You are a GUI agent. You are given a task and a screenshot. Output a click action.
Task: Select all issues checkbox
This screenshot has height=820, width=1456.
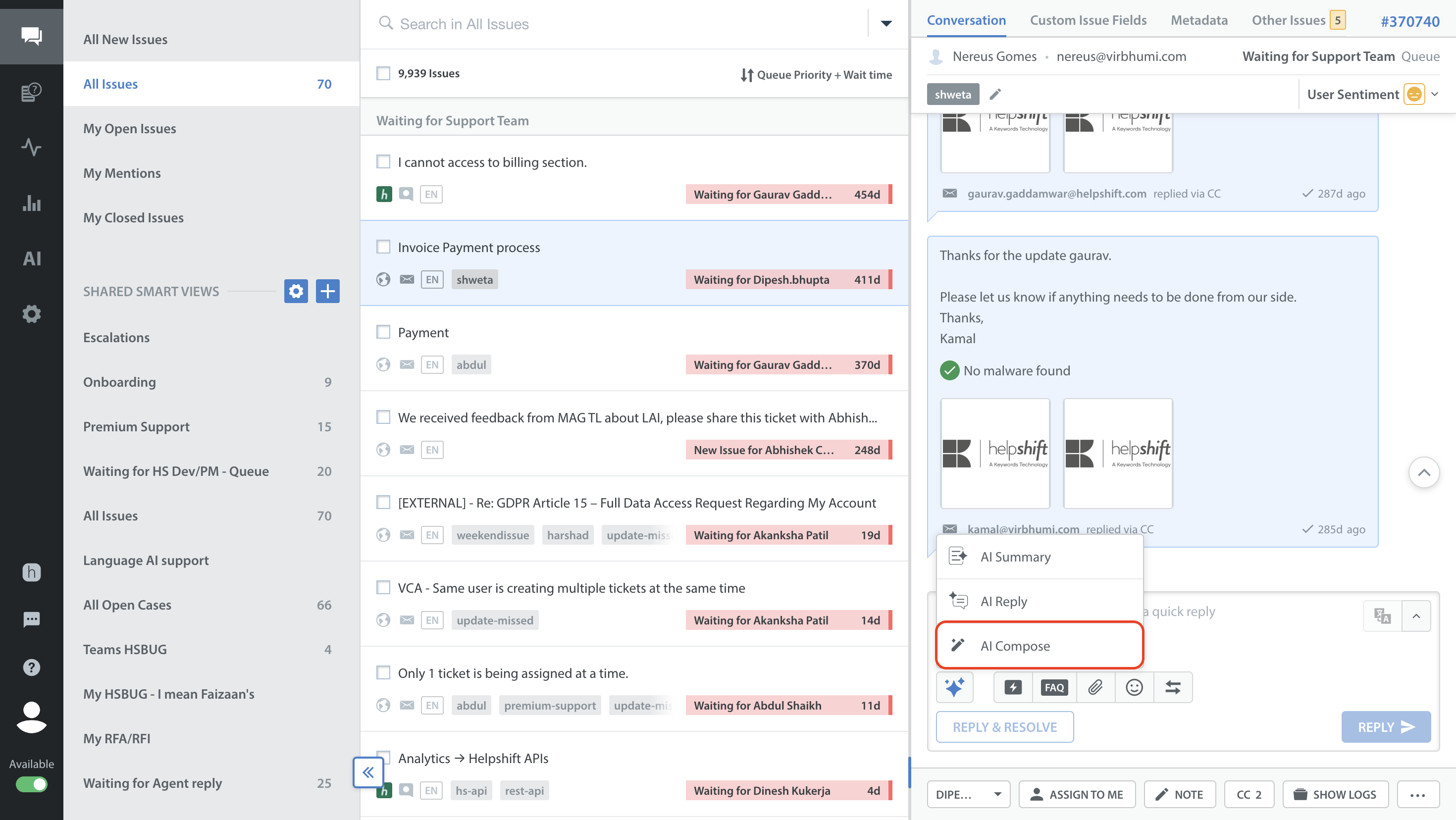(383, 73)
